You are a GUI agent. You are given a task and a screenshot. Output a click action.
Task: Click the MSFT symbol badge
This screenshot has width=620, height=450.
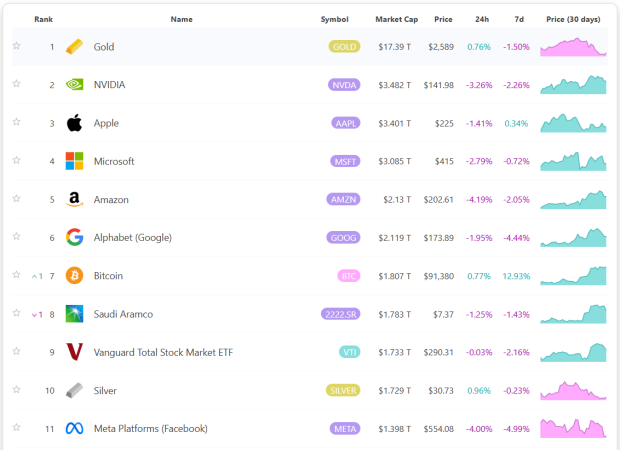tap(345, 161)
